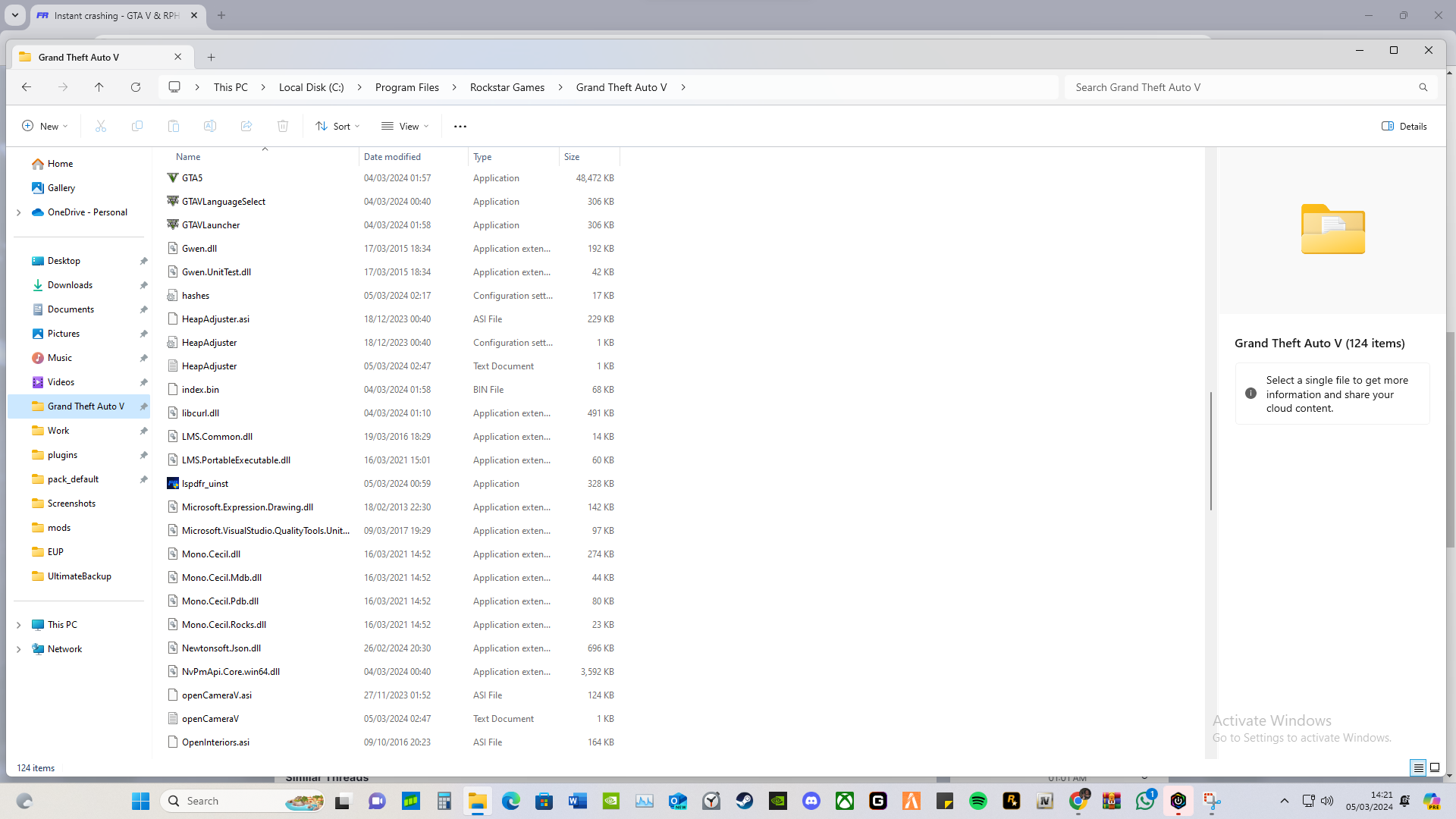Image resolution: width=1456 pixels, height=819 pixels.
Task: Click the Delete trash icon in toolbar
Action: 283,126
